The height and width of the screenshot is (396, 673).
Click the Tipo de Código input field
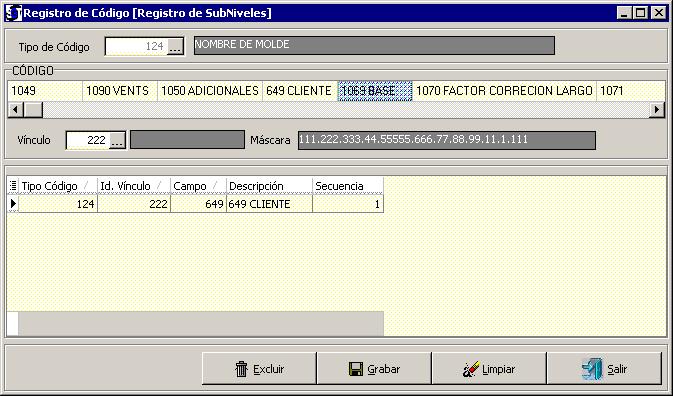(x=136, y=46)
